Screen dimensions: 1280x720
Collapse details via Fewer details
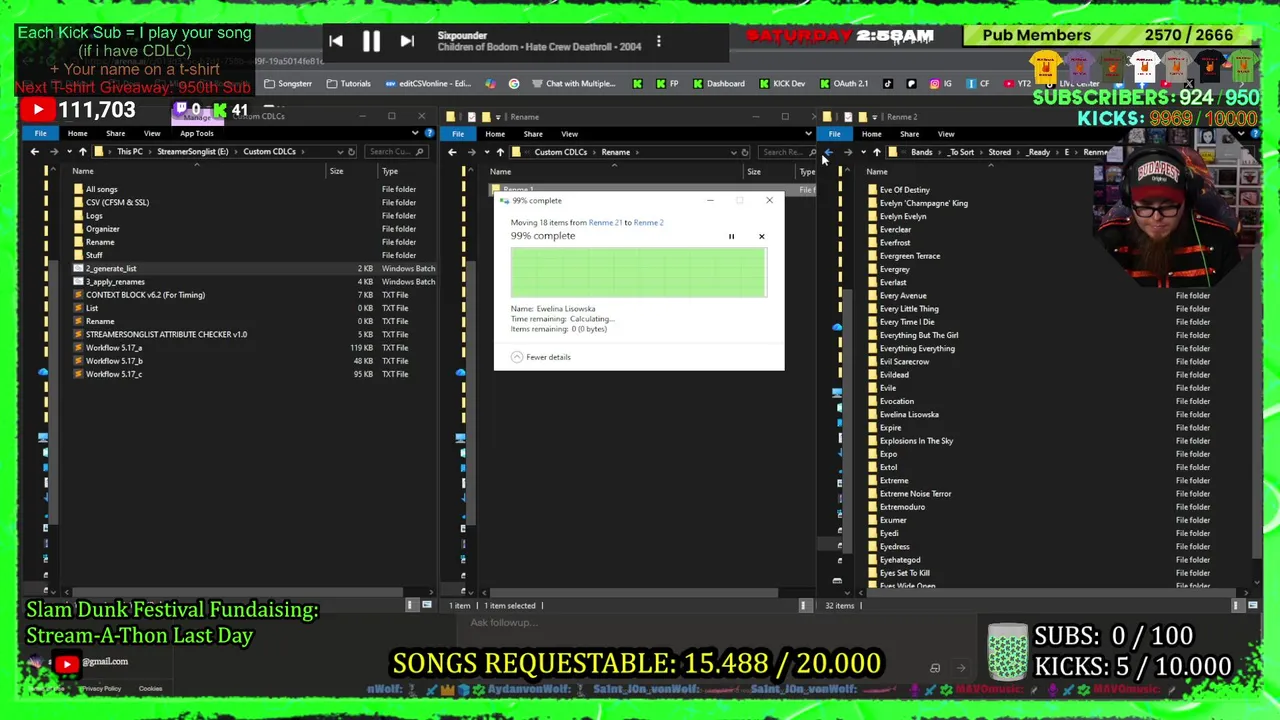point(541,357)
